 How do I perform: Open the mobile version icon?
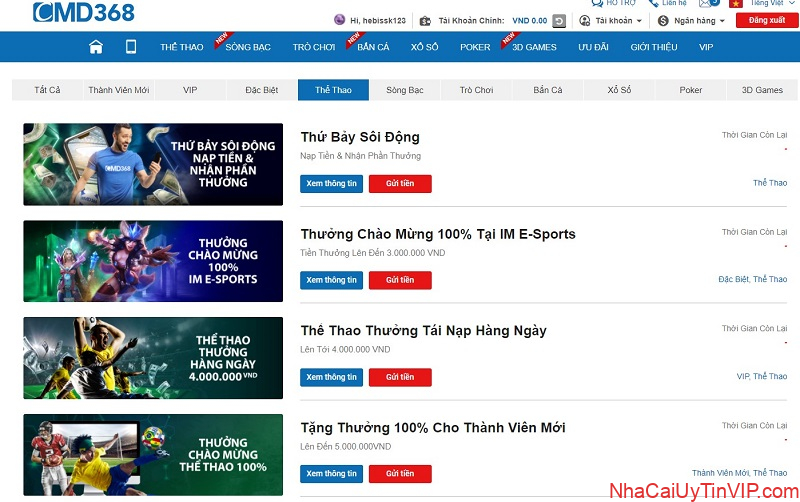(131, 47)
